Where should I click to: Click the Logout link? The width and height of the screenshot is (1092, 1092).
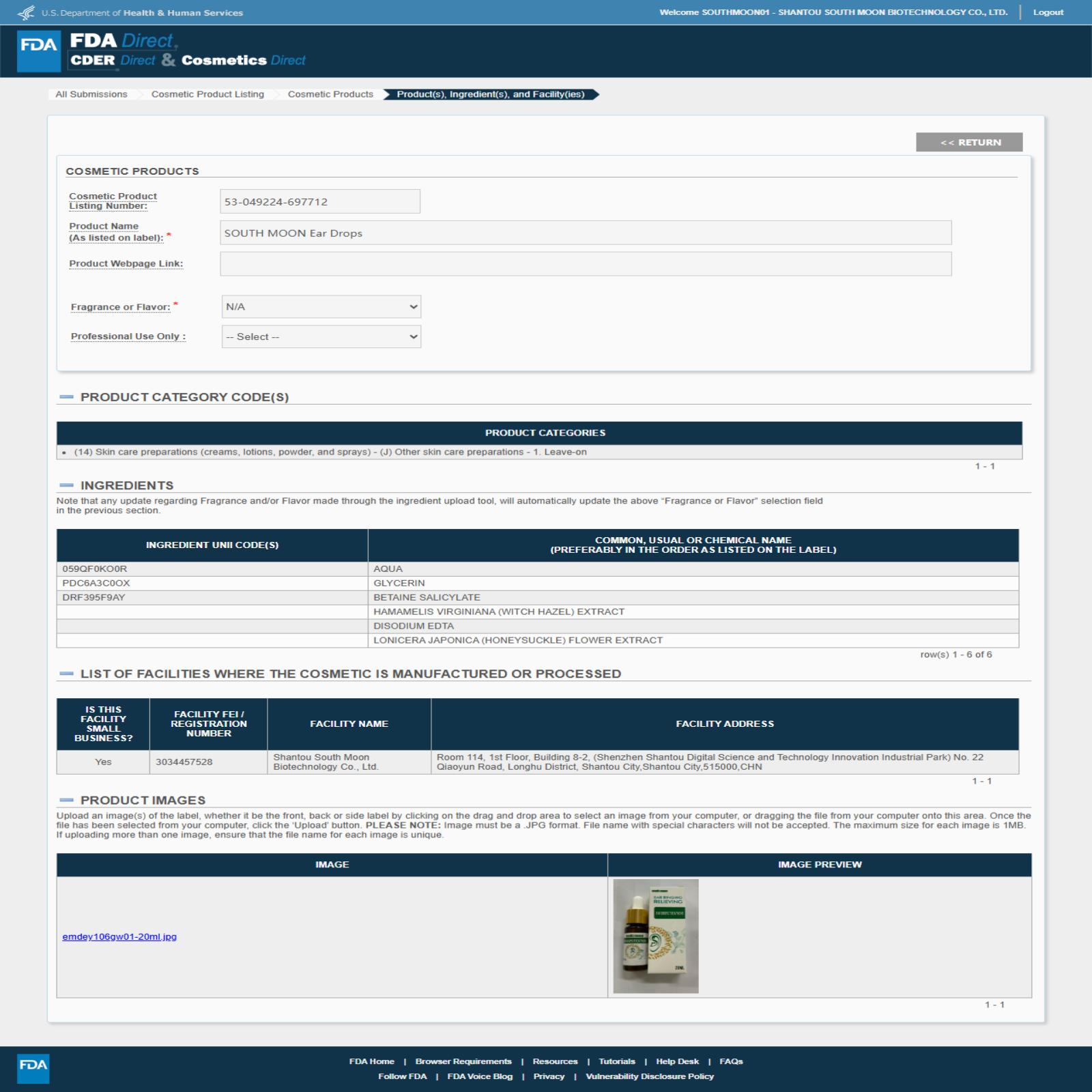[1048, 12]
